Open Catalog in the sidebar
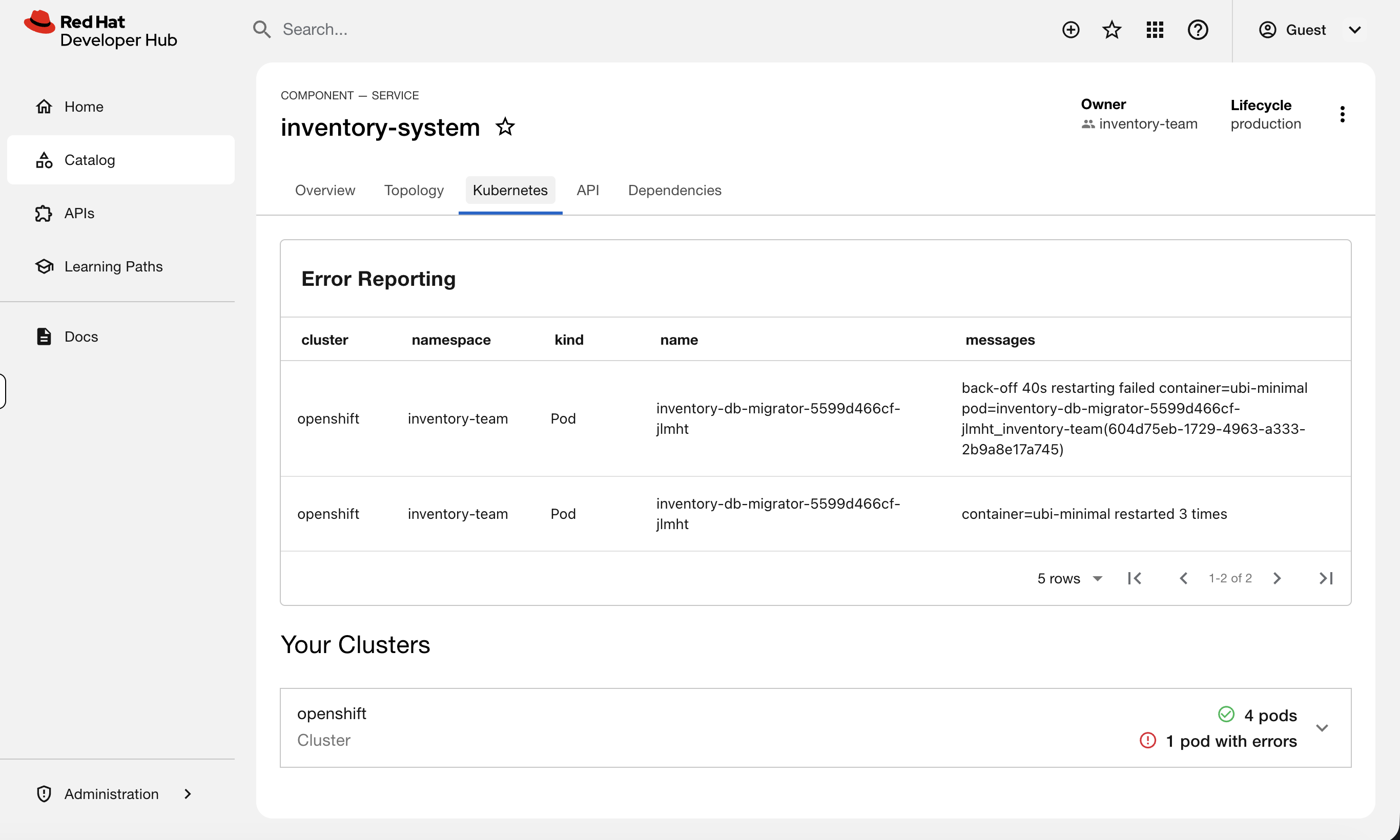This screenshot has height=840, width=1400. (x=120, y=160)
